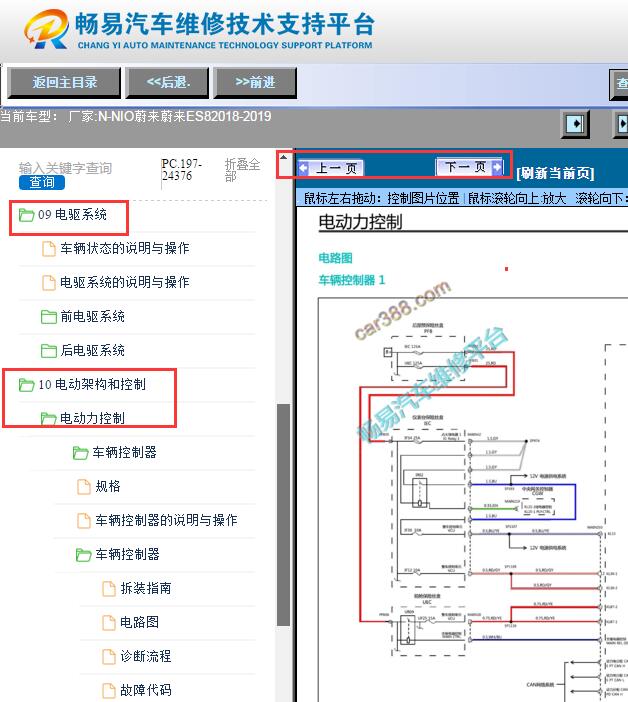Click the 查询 search button
The height and width of the screenshot is (702, 628).
pos(42,182)
